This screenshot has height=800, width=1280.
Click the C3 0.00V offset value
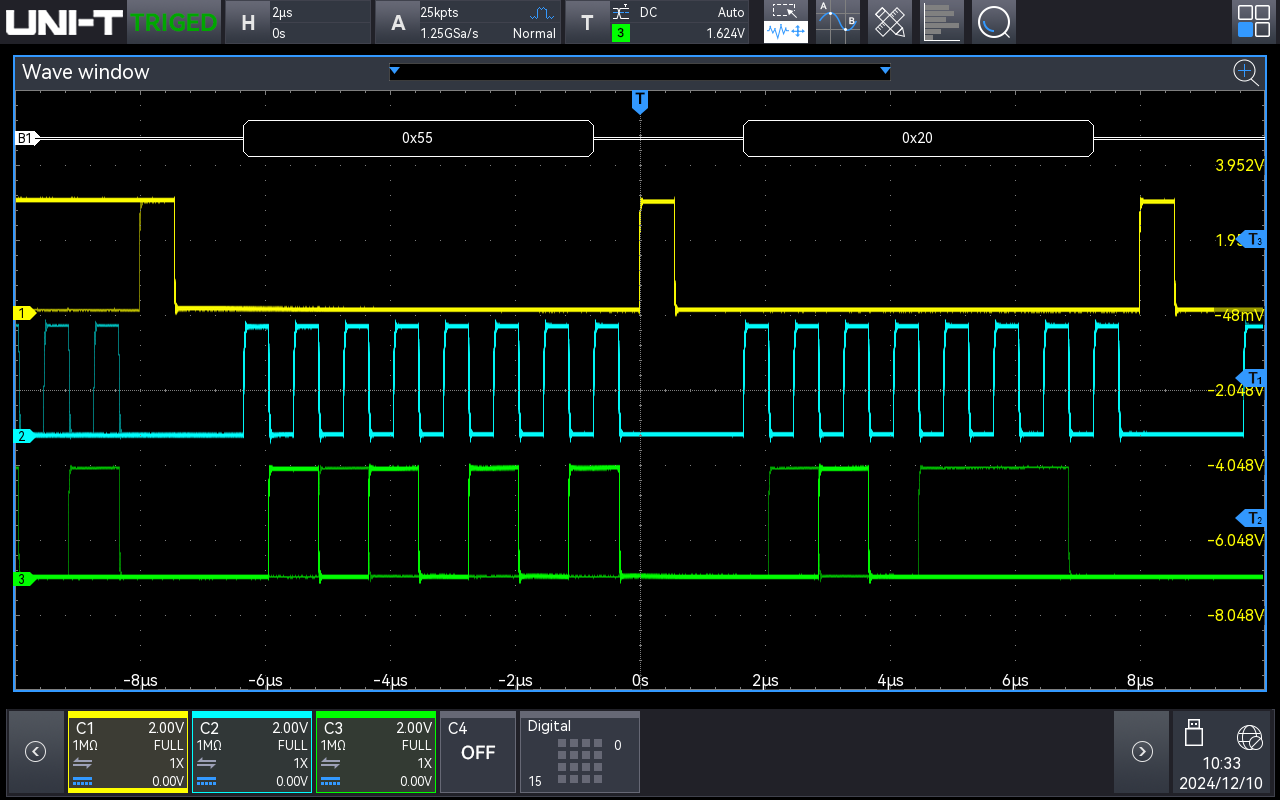coord(416,781)
